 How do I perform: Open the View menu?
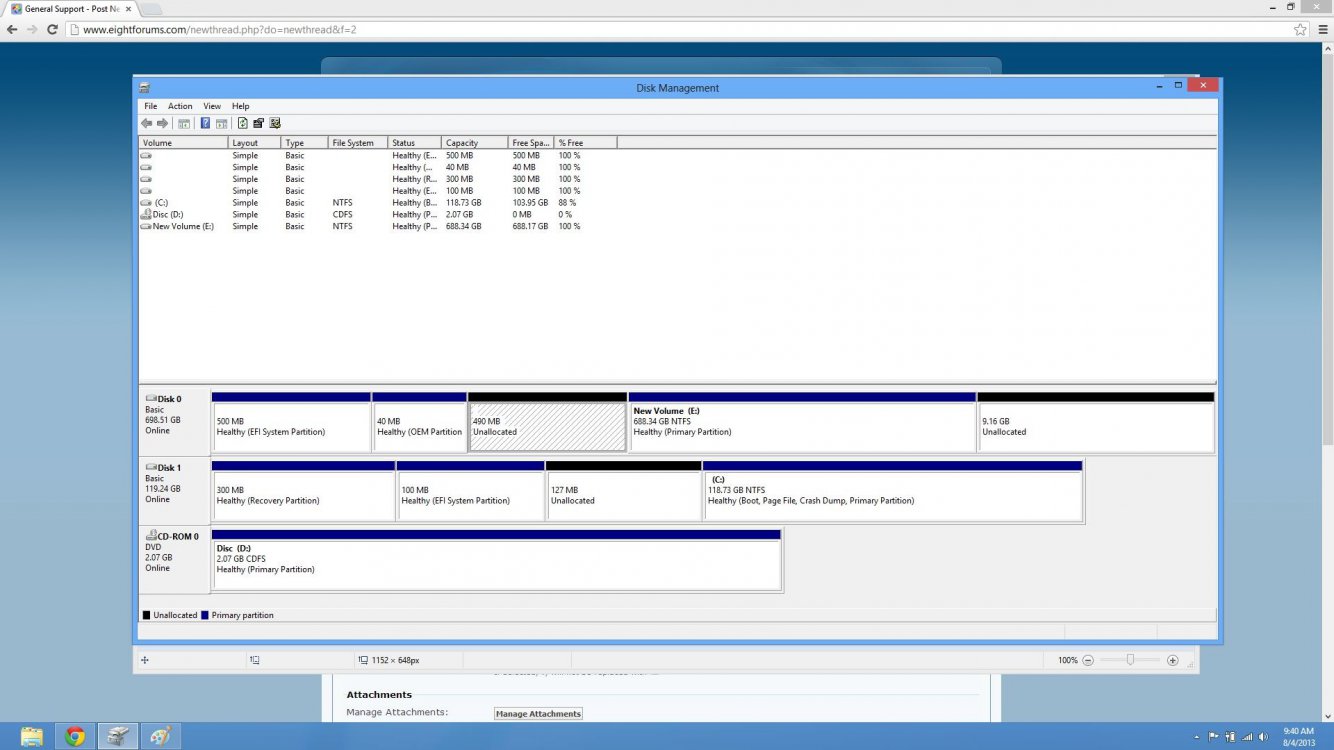pyautogui.click(x=212, y=106)
